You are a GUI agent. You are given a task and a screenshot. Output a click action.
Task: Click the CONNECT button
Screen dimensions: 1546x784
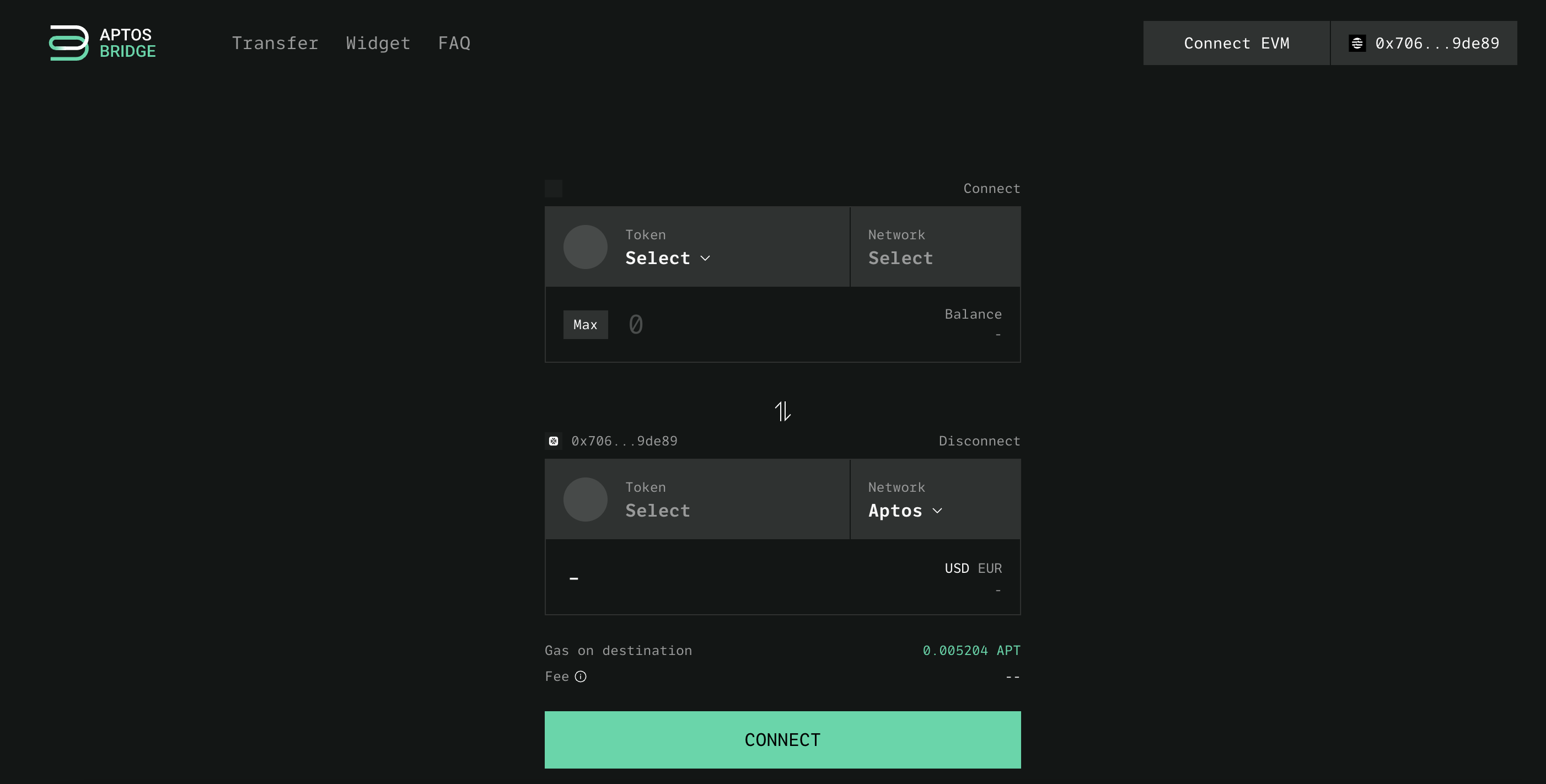click(x=783, y=740)
